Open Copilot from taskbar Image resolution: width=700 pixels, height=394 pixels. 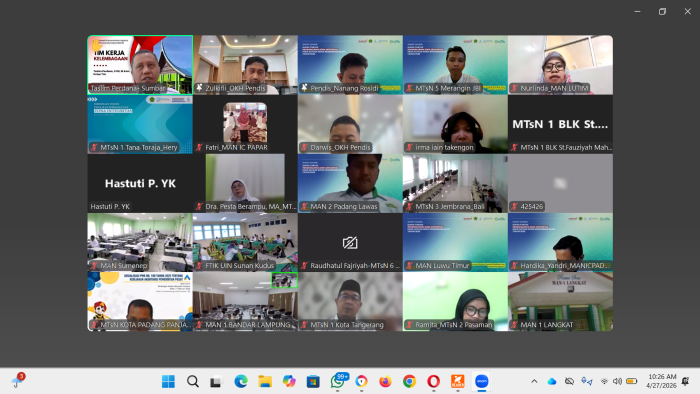point(289,382)
